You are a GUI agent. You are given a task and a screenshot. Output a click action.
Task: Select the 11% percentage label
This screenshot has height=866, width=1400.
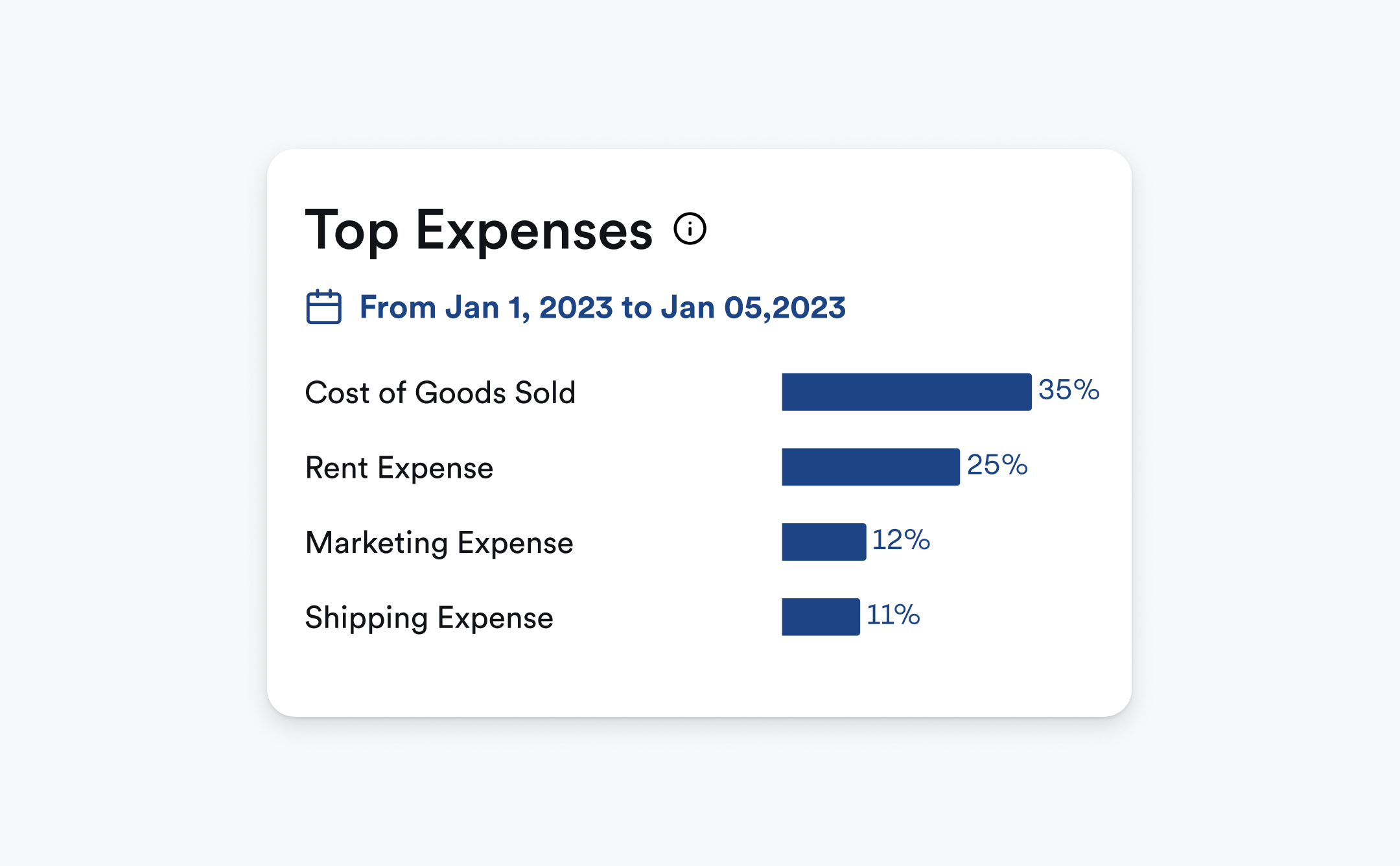pyautogui.click(x=893, y=614)
